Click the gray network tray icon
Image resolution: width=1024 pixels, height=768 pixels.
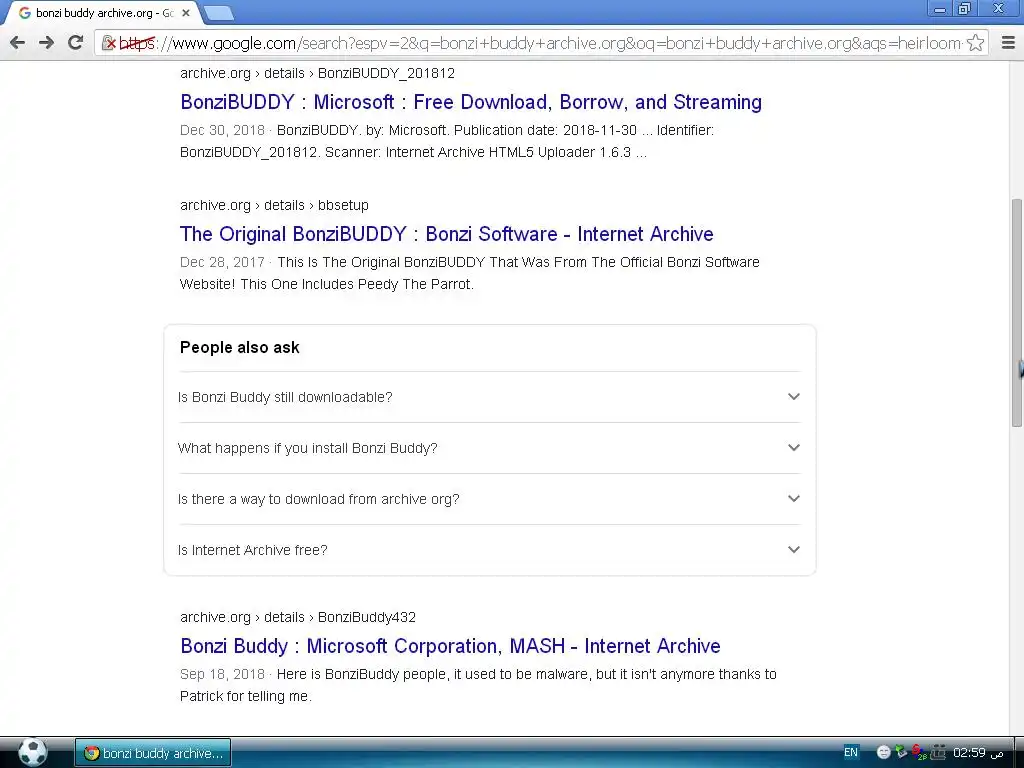938,752
